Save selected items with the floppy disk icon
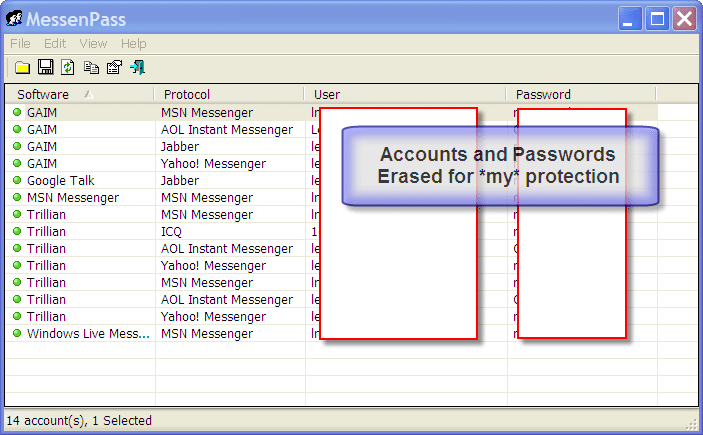This screenshot has height=435, width=703. [45, 67]
